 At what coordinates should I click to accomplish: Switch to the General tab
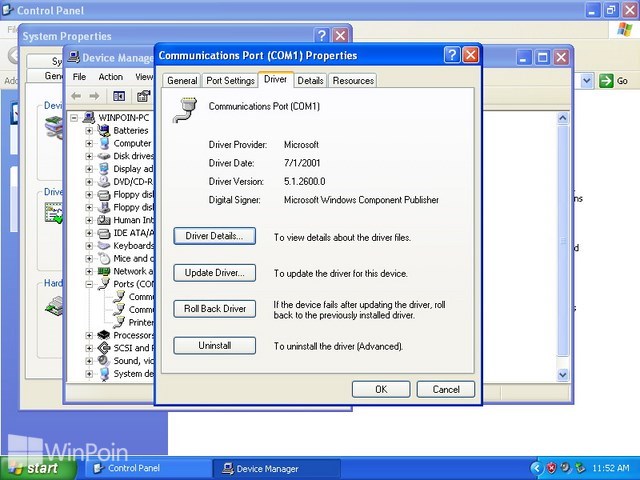click(182, 80)
